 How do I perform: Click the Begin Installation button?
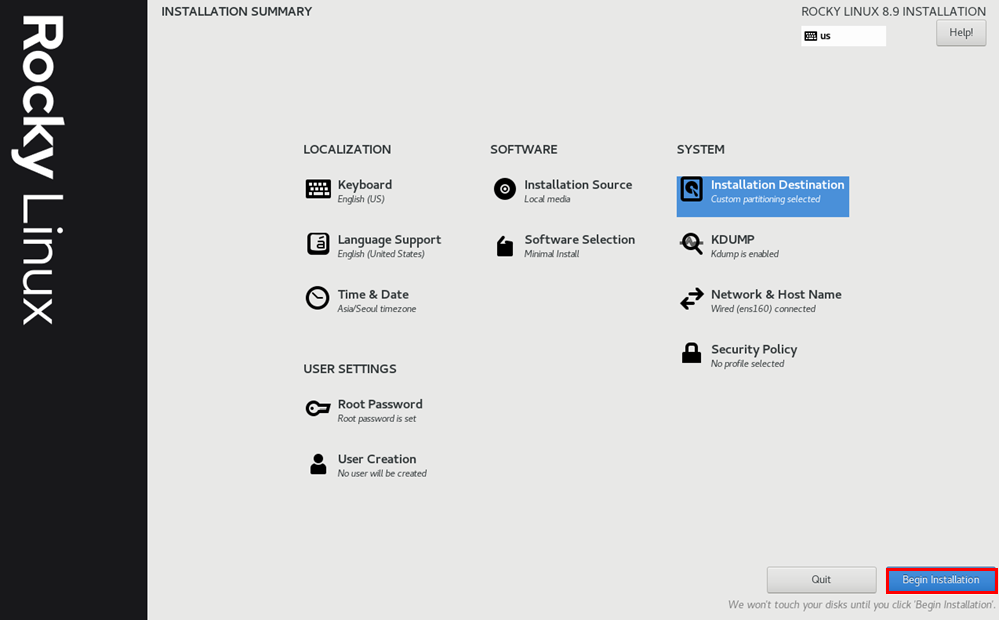point(941,580)
